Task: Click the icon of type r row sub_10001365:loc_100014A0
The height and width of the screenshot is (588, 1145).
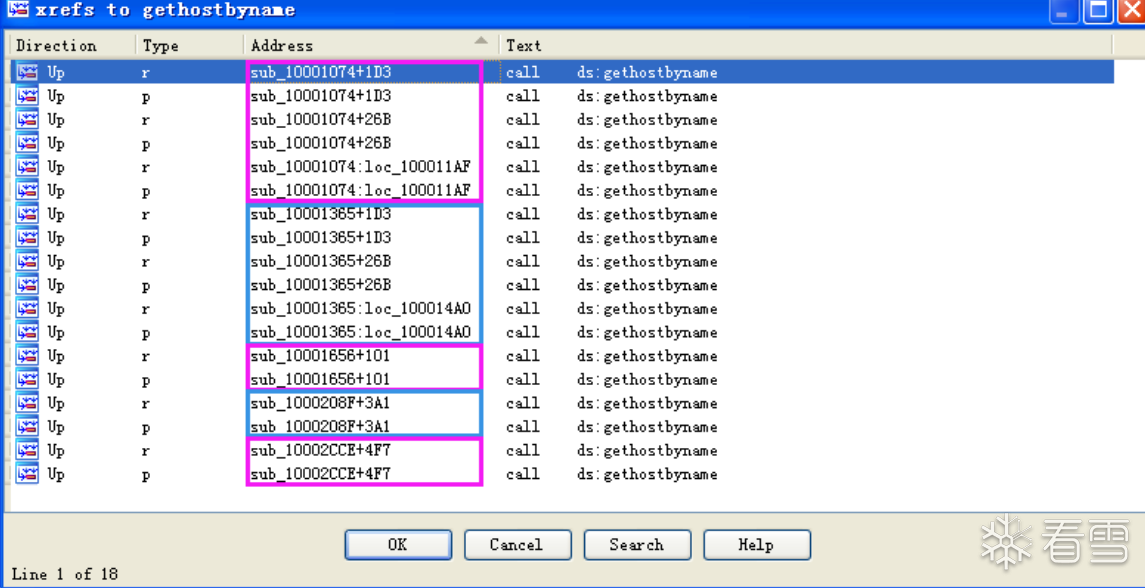Action: coord(27,309)
